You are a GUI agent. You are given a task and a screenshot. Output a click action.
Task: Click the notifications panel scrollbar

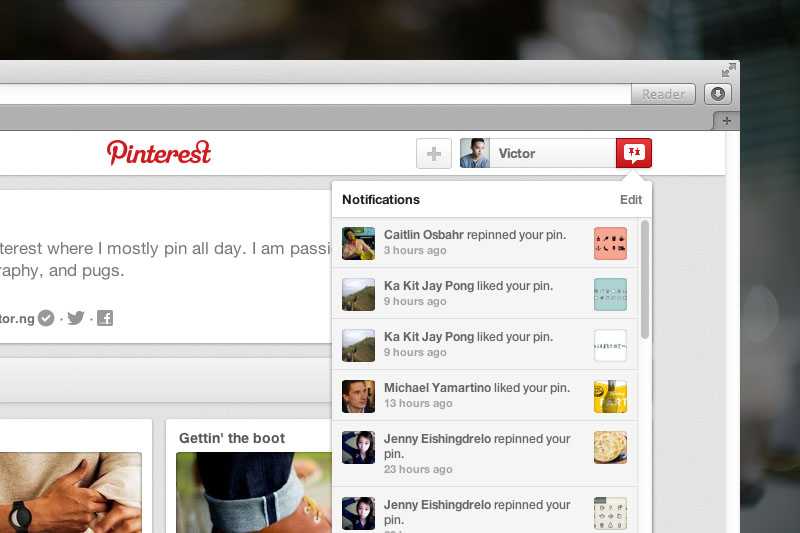click(645, 280)
